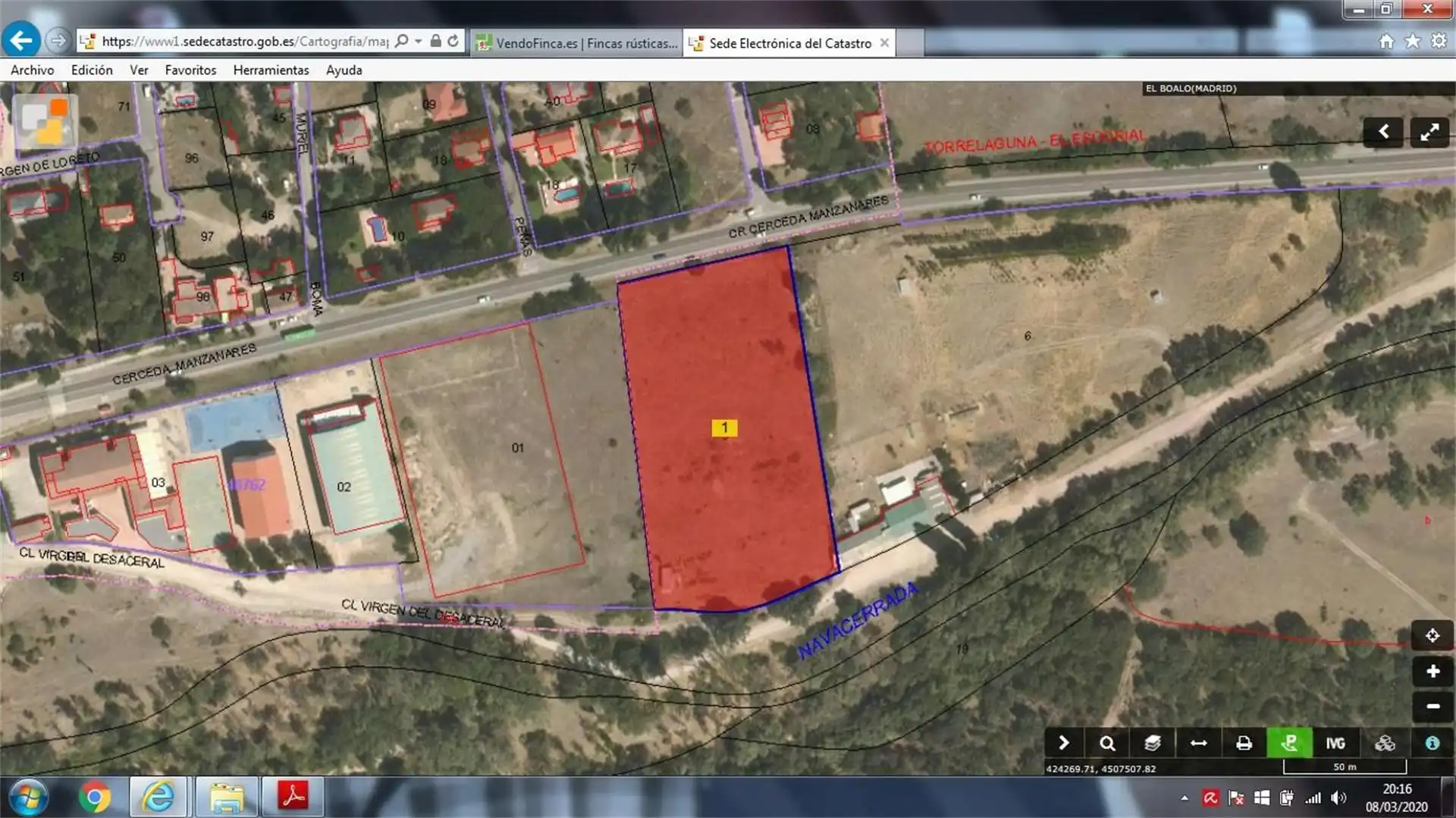Screen dimensions: 1456x818
Task: Select the distance measure arrow tool
Action: 1198,743
